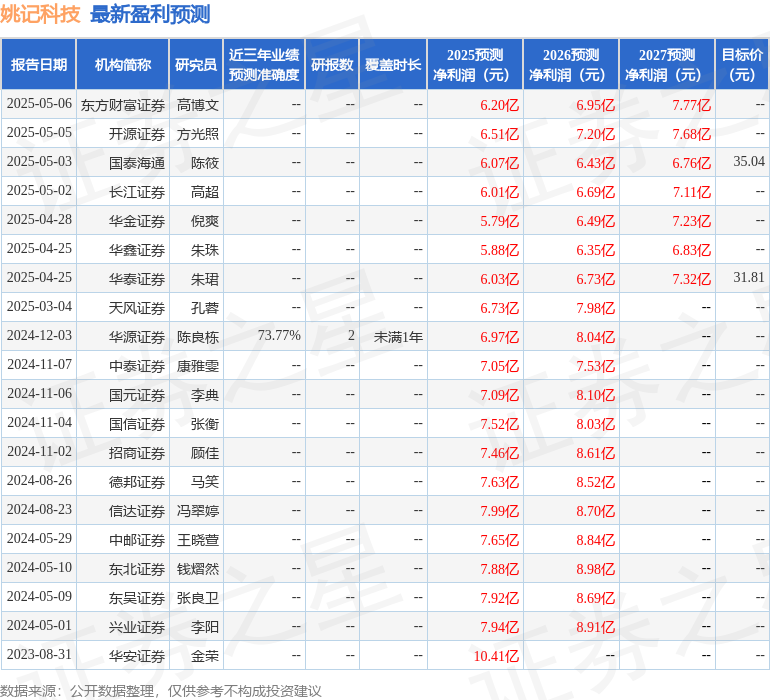The image size is (770, 700).
Task: Click the 10.41亿 profit value
Action: point(496,656)
